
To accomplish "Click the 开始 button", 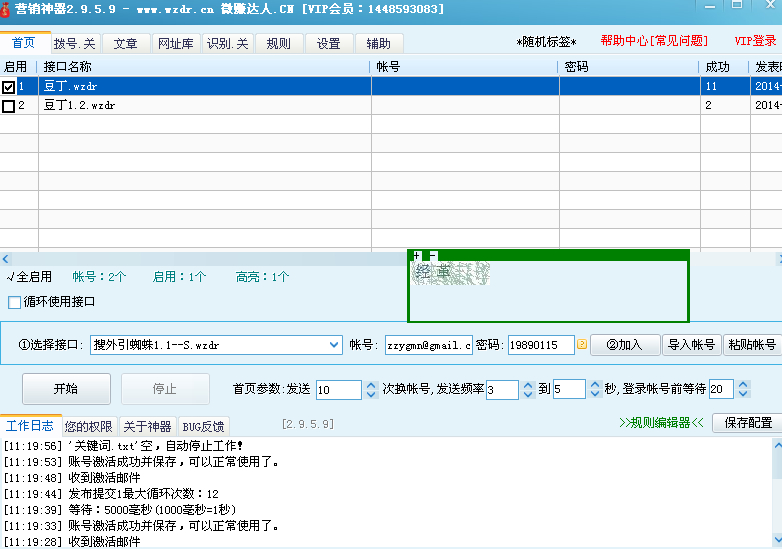I will (66, 389).
